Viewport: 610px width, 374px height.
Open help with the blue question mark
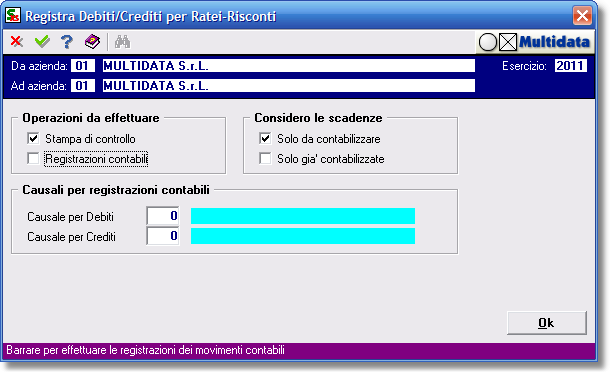[67, 41]
